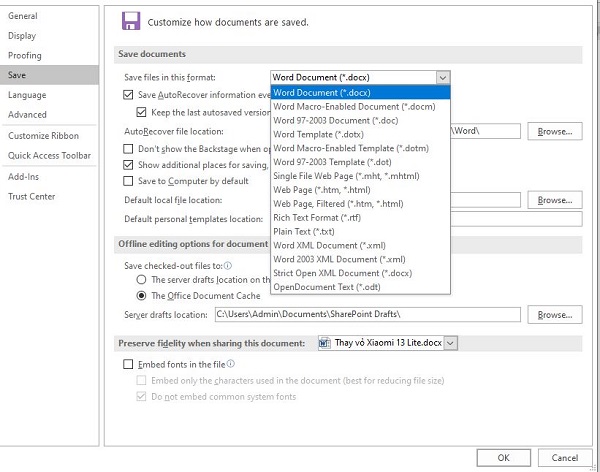Choose Word XML Document (*.xml)
600x472 pixels.
click(x=360, y=245)
